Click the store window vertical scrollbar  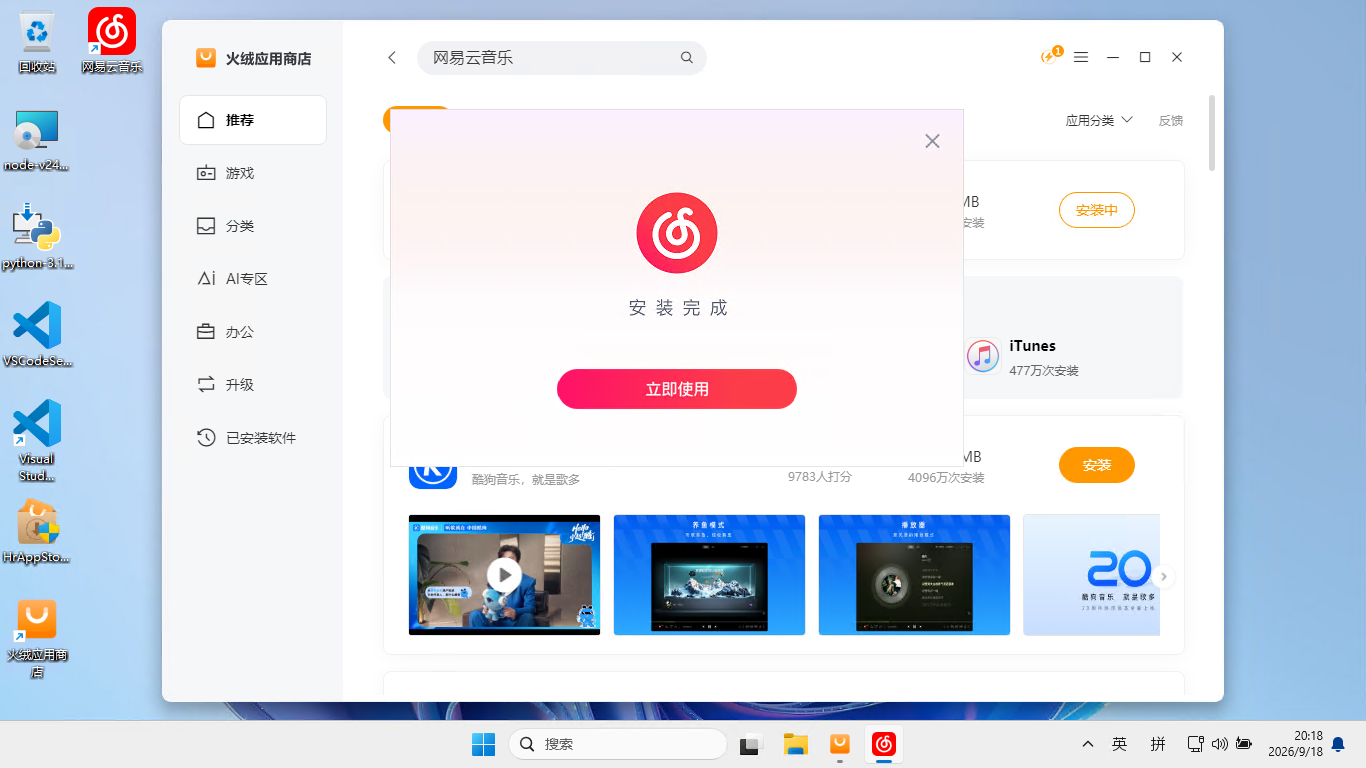pos(1212,132)
